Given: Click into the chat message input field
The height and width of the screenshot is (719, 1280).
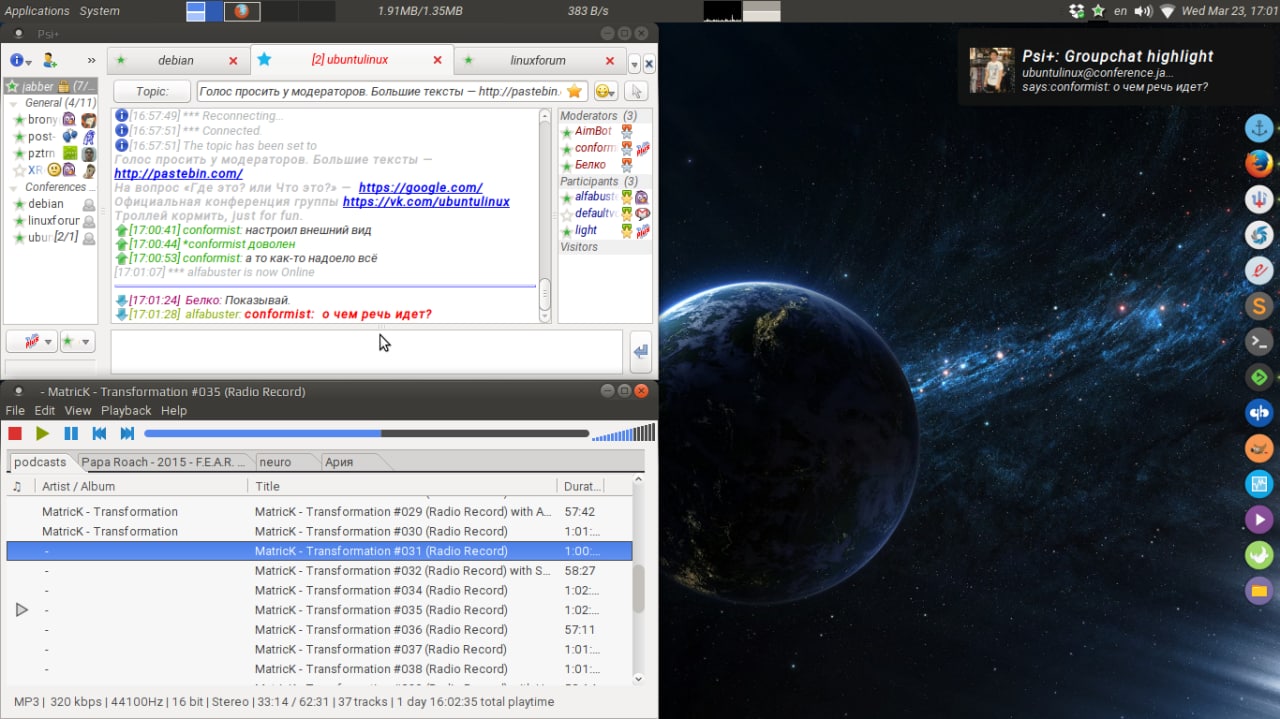Looking at the screenshot, I should [x=366, y=352].
